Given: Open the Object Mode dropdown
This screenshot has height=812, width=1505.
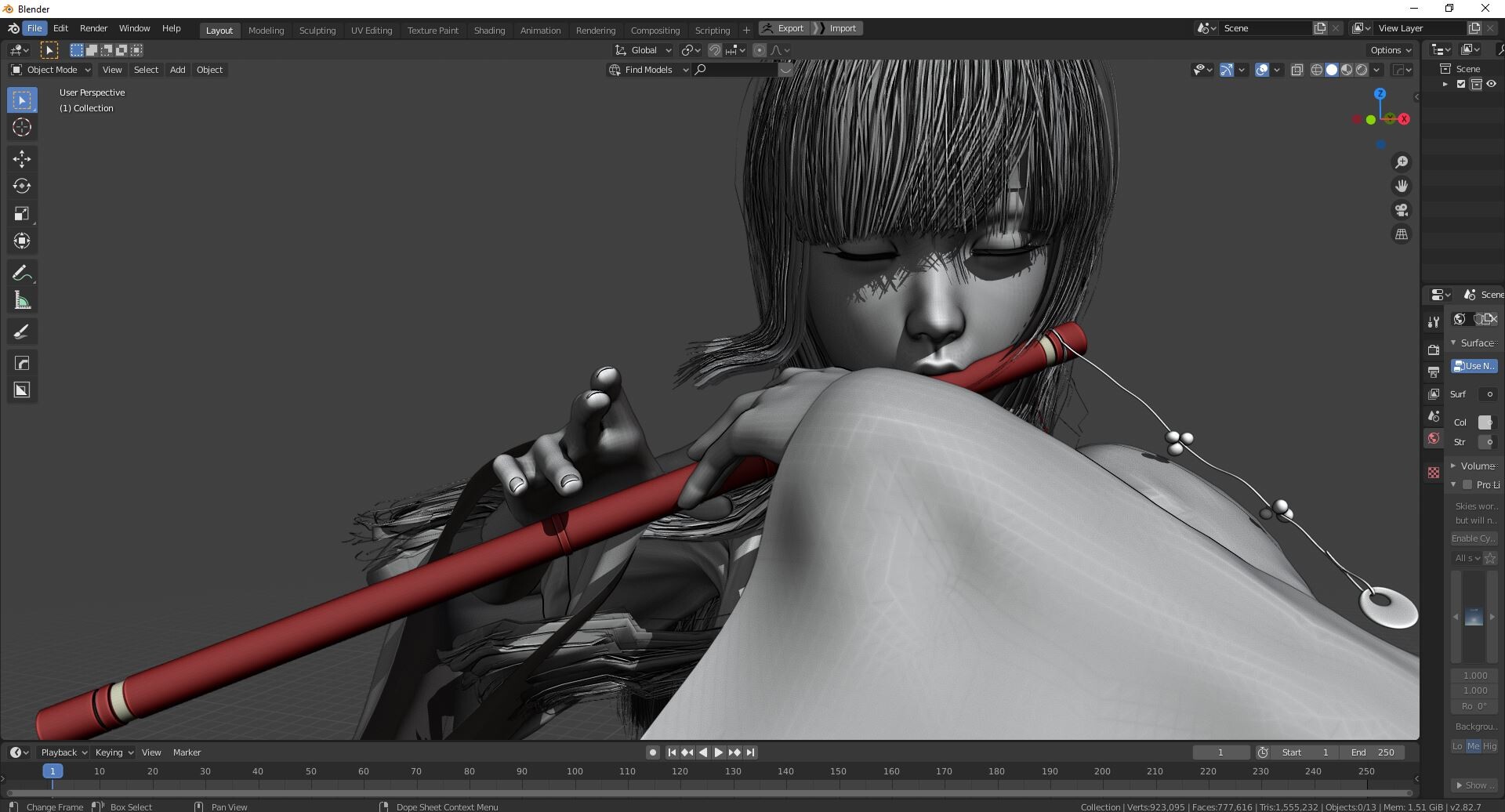Looking at the screenshot, I should click(x=51, y=70).
